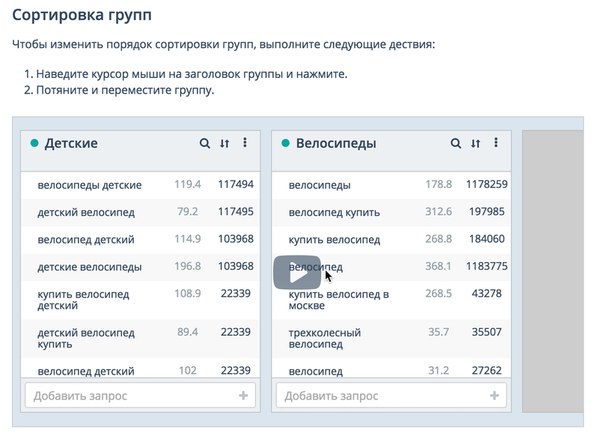Click sort icon in Детские group

tap(225, 144)
